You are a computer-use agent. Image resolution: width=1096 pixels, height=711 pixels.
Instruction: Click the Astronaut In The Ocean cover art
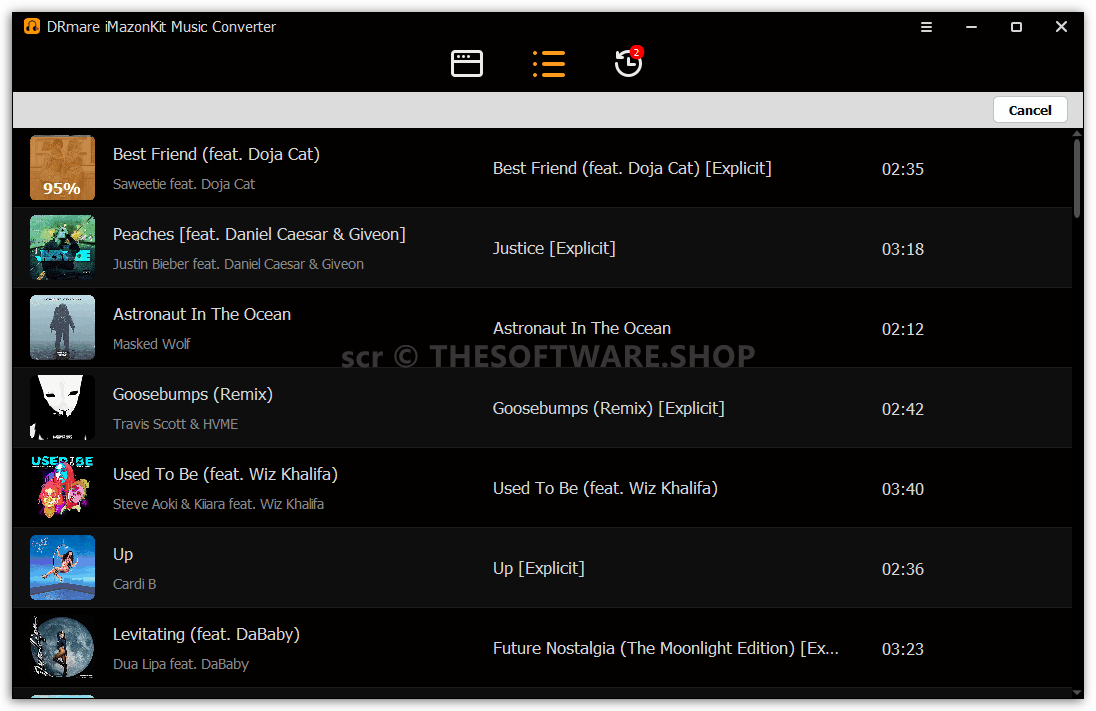[62, 327]
